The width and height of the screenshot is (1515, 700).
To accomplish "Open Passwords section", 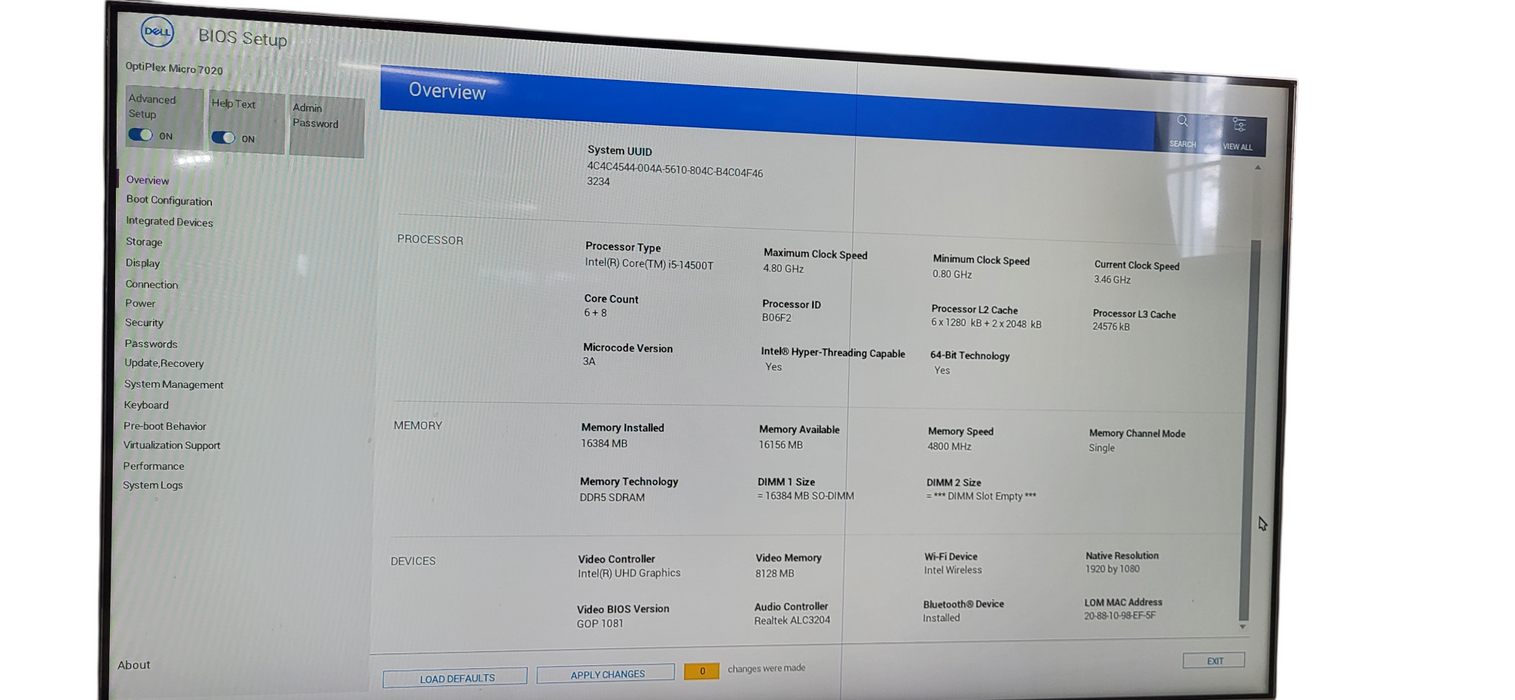I will pyautogui.click(x=151, y=343).
